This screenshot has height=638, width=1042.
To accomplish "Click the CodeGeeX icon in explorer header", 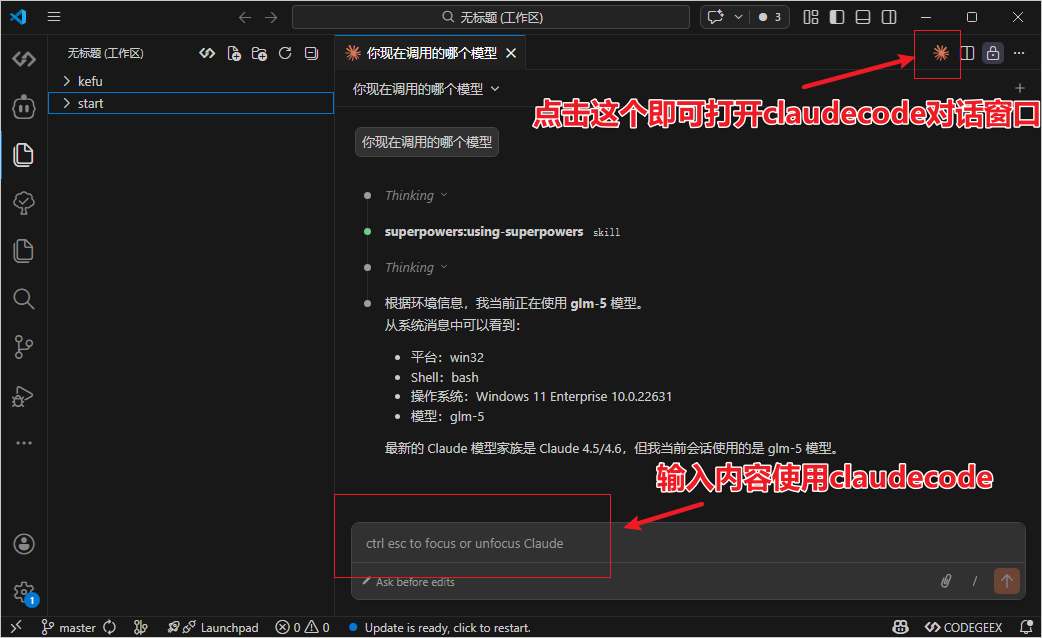I will click(x=207, y=53).
